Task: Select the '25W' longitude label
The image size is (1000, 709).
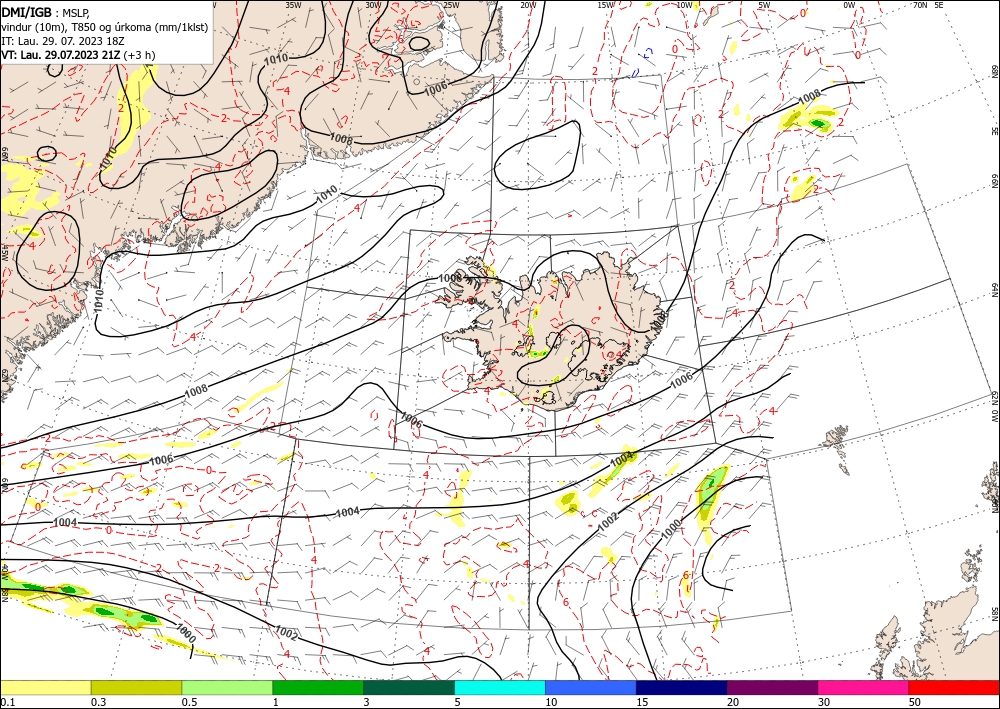Action: pos(451,4)
